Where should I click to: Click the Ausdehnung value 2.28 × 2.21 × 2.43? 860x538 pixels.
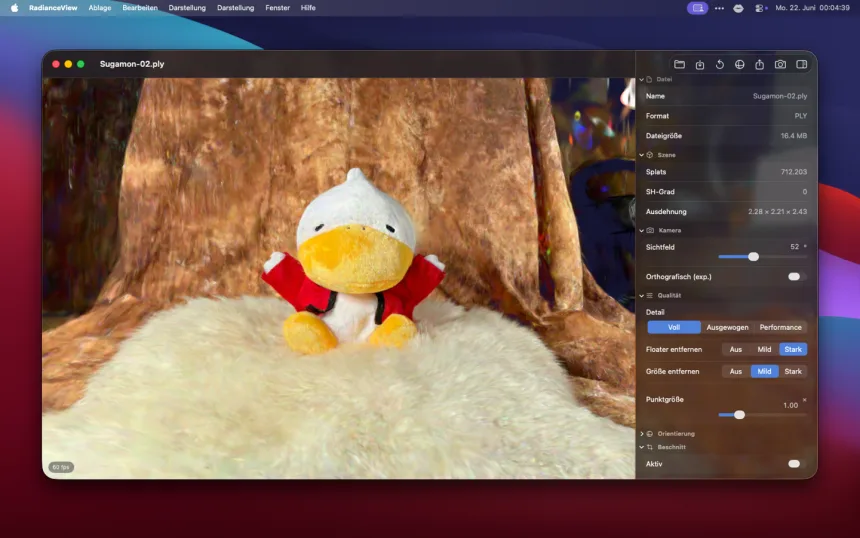777,212
